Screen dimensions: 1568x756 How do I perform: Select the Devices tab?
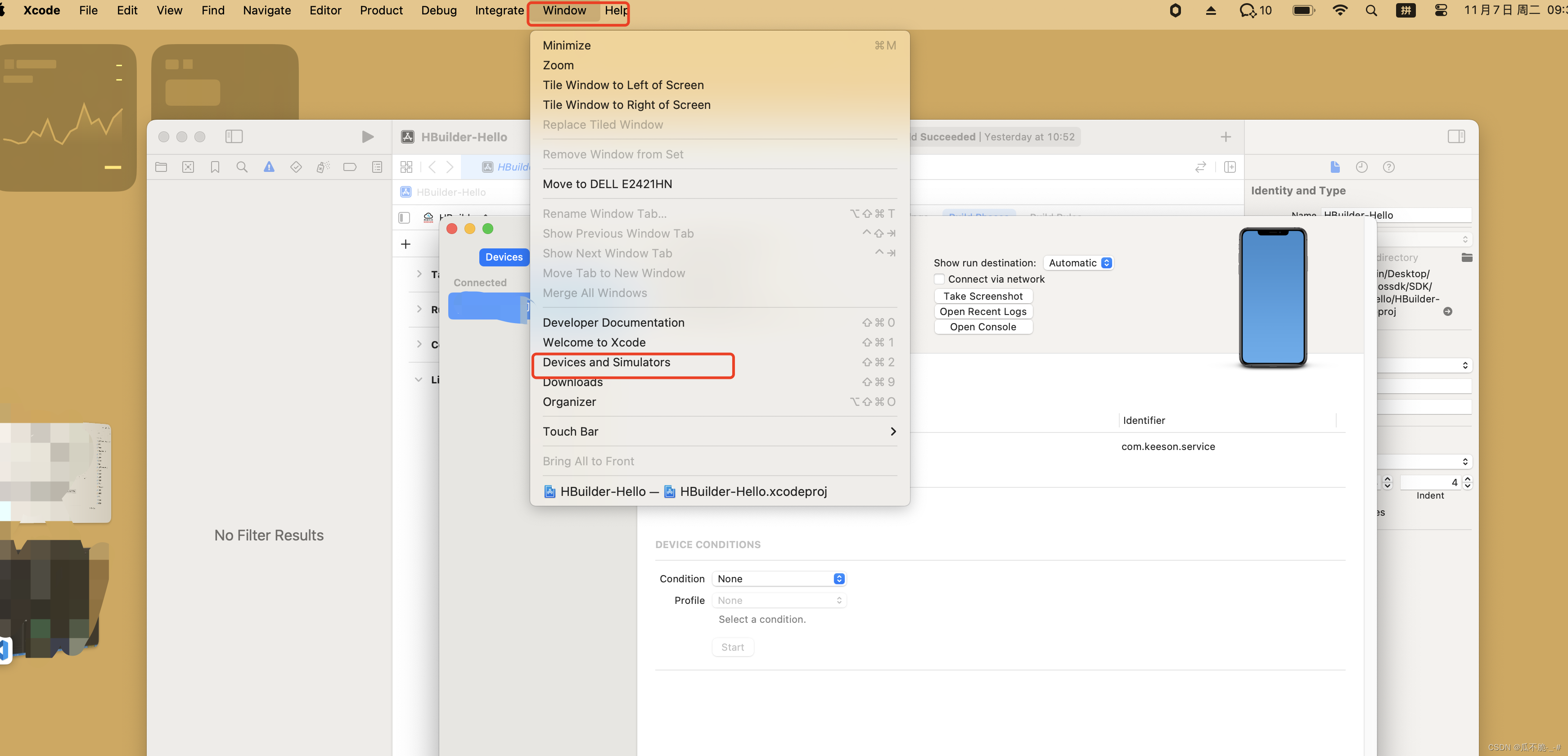[504, 257]
